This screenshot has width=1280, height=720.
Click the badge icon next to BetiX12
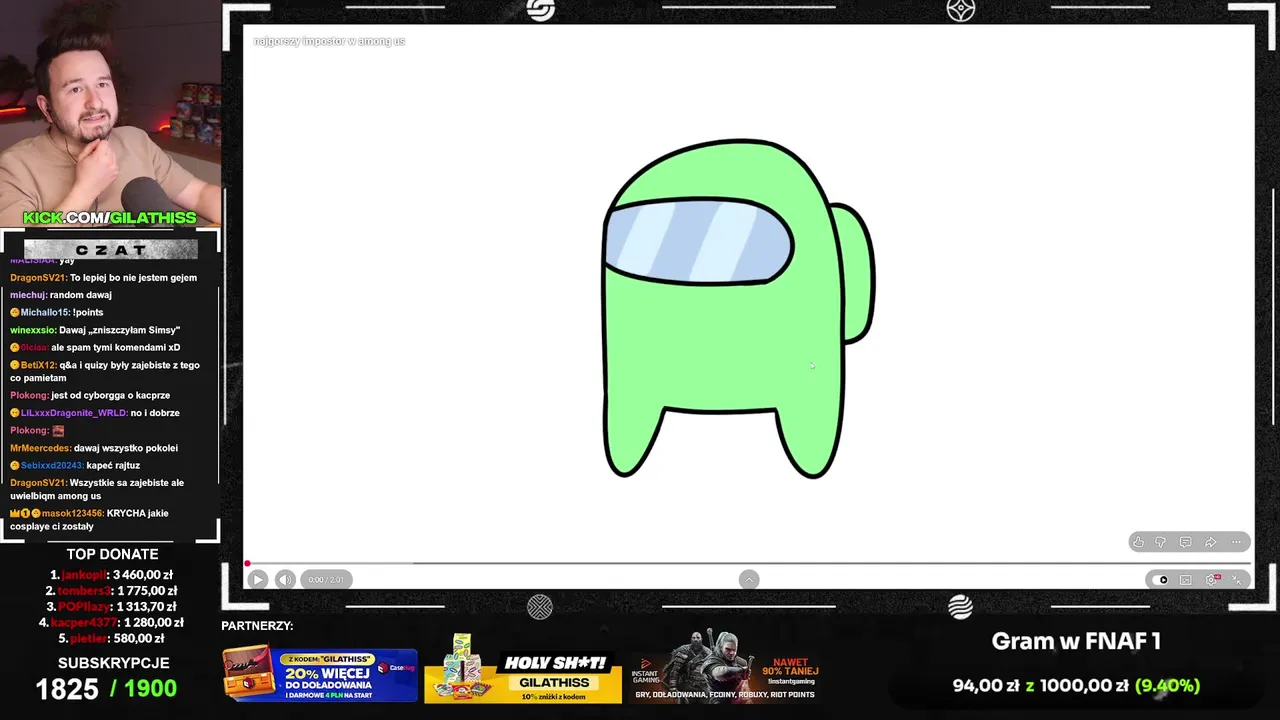click(15, 365)
